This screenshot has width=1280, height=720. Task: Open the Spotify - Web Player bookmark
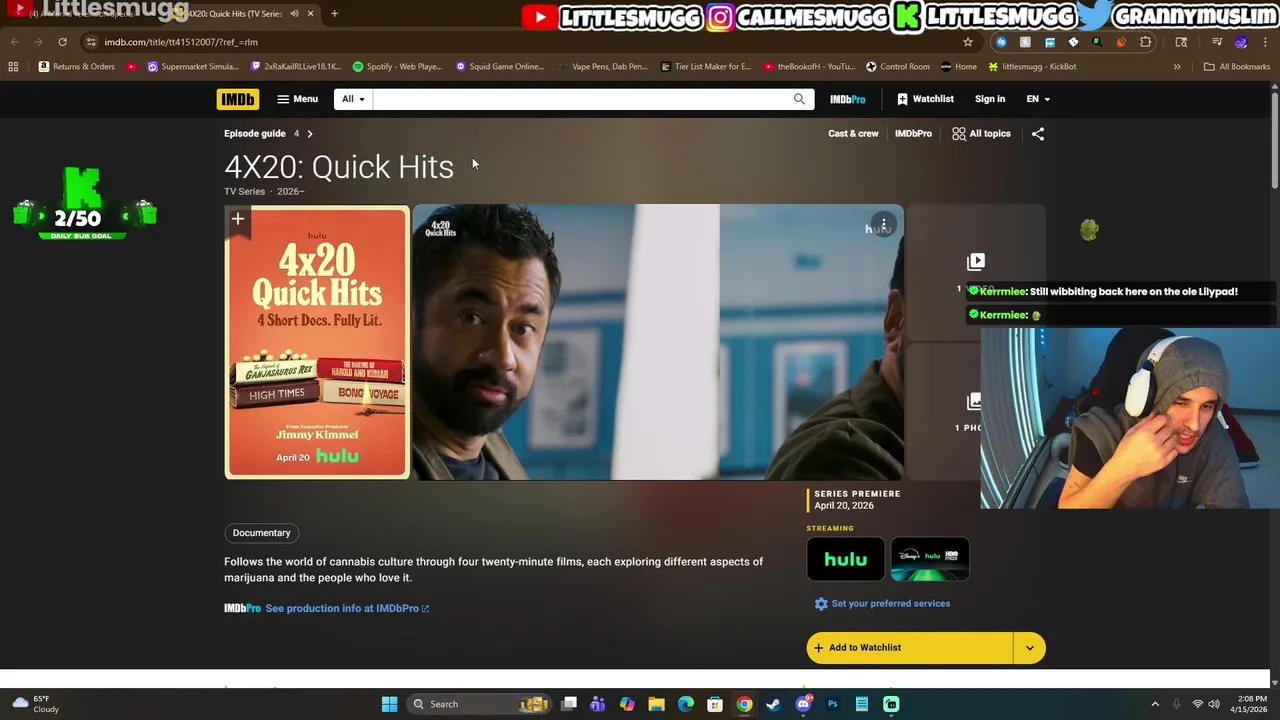tap(397, 66)
